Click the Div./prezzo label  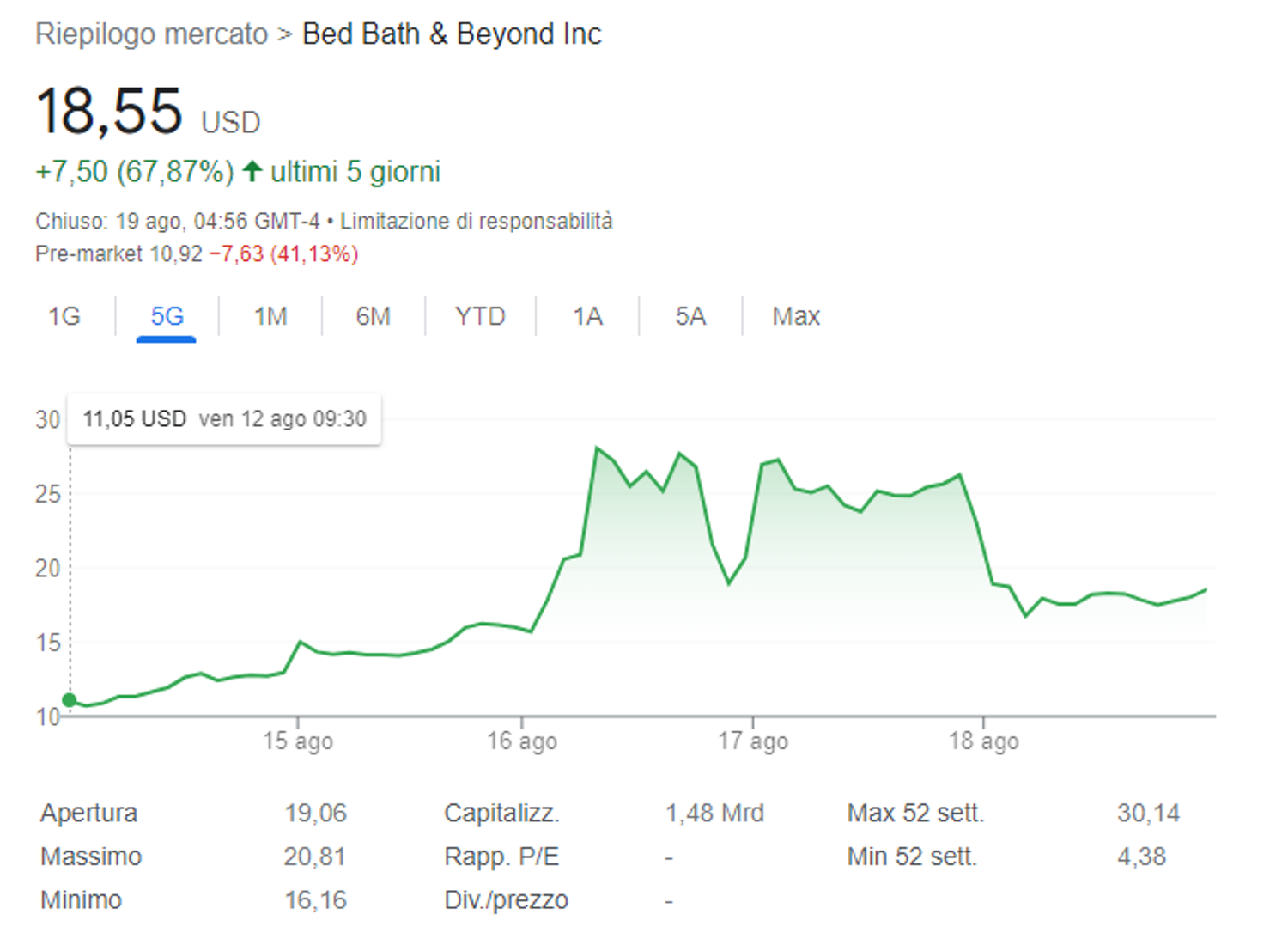pos(506,900)
